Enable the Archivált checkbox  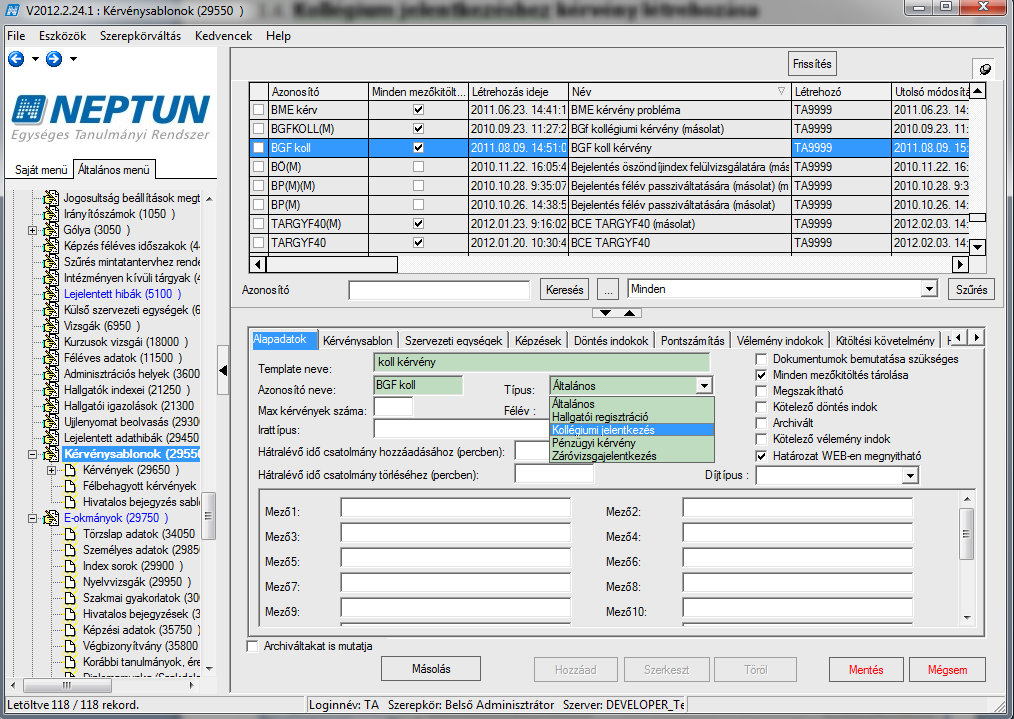[x=761, y=424]
